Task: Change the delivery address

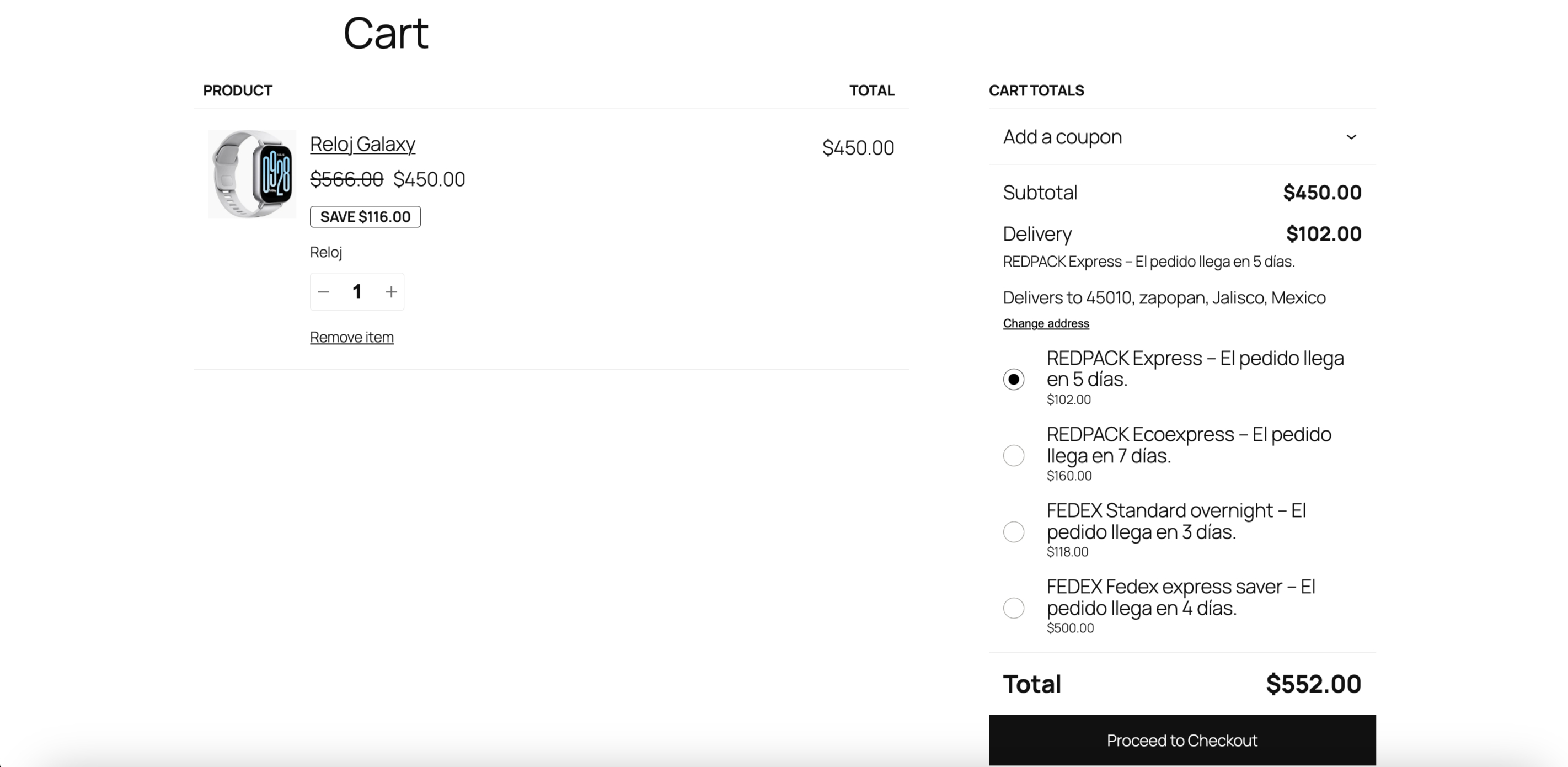Action: point(1046,323)
